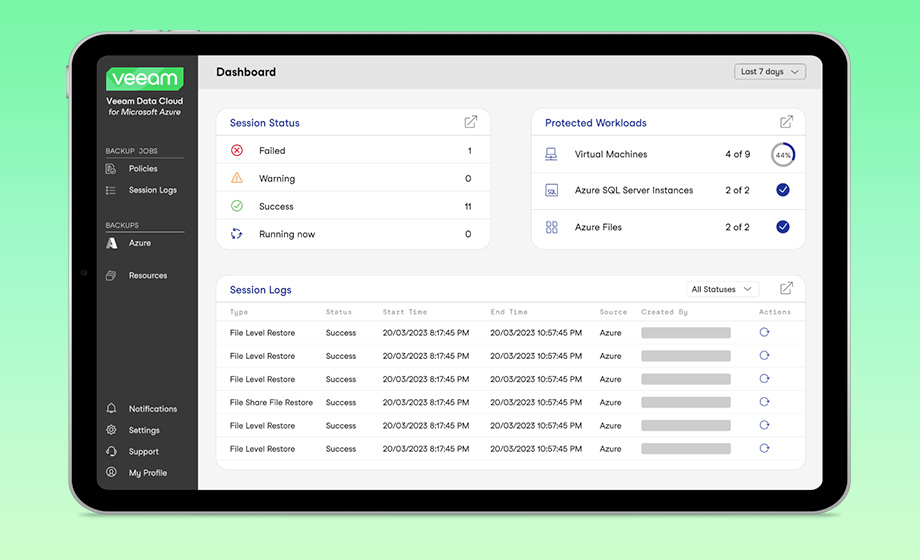Click the Failed red X status icon
The image size is (920, 560).
pyautogui.click(x=237, y=150)
